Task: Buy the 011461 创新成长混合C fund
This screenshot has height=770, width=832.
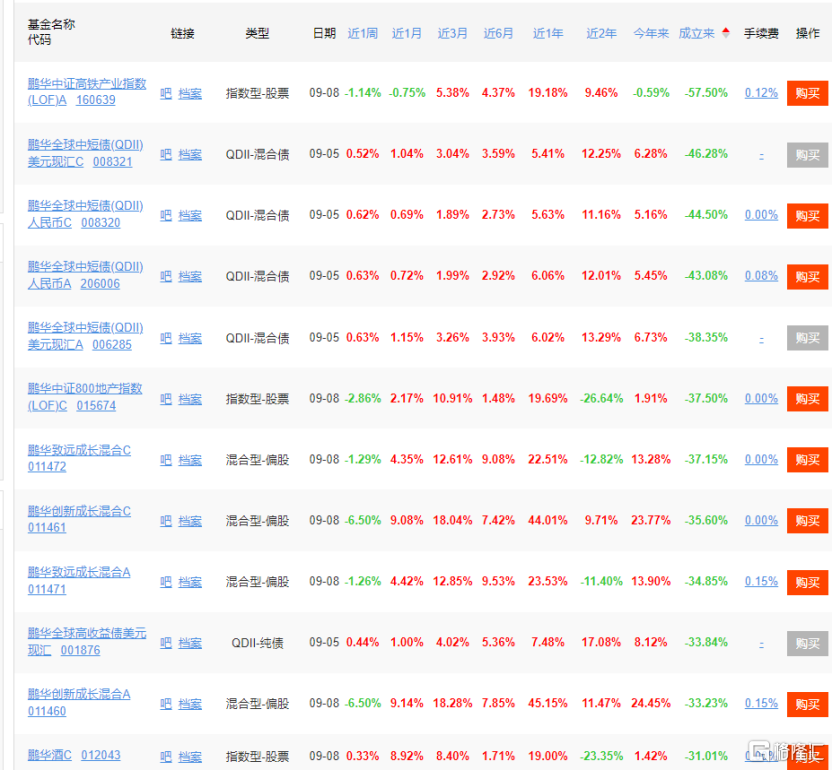Action: click(807, 521)
